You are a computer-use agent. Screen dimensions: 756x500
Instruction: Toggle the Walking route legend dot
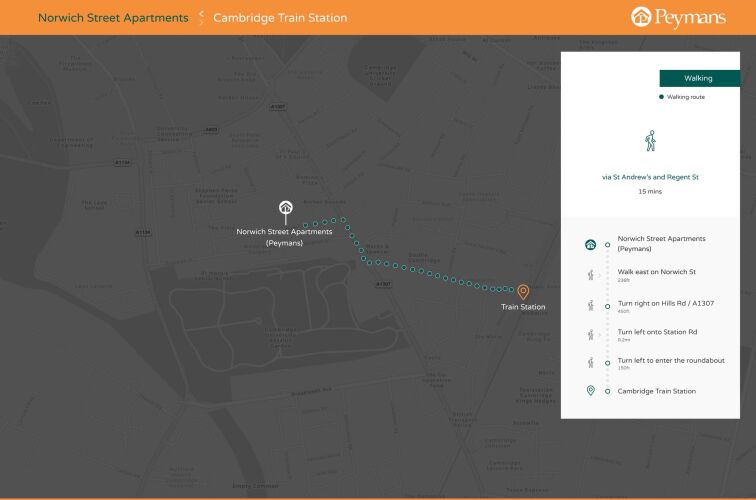tap(661, 97)
